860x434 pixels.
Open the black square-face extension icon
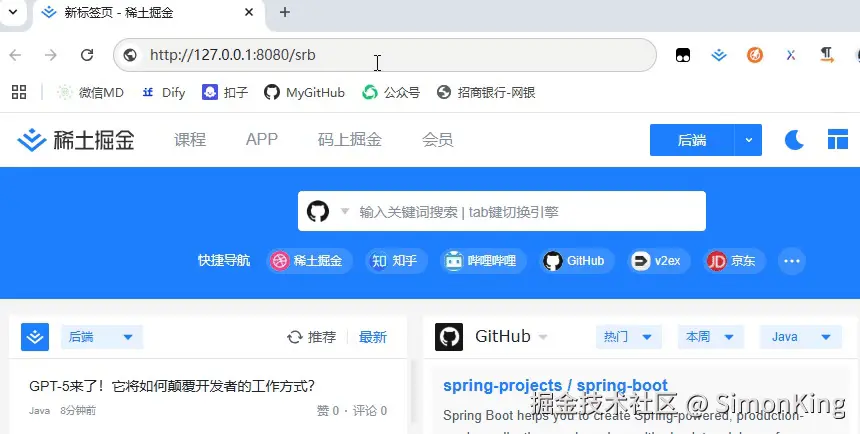tap(683, 55)
